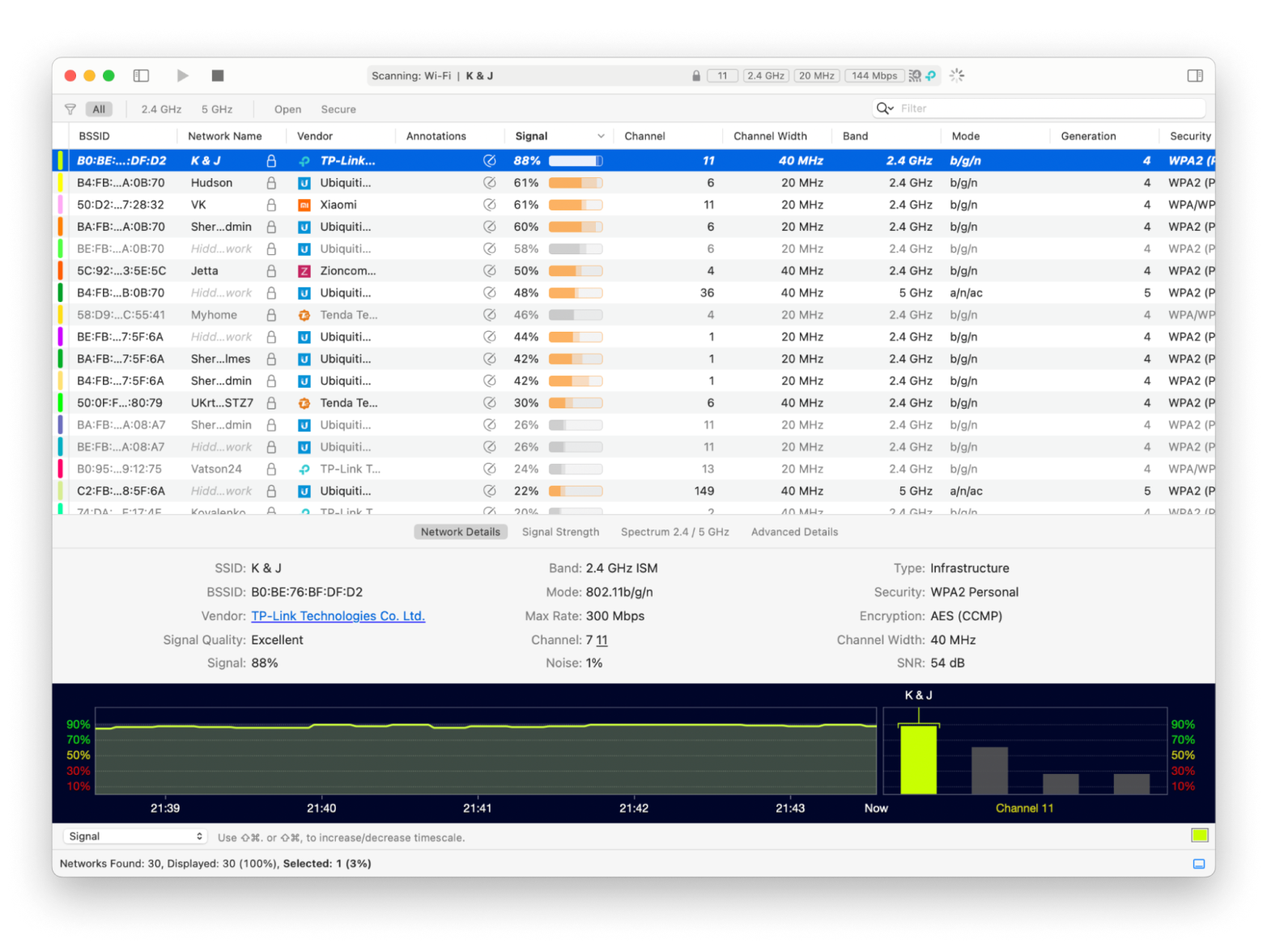Click the Xiaomi vendor icon in VK row
This screenshot has width=1263, height=952.
pos(304,205)
